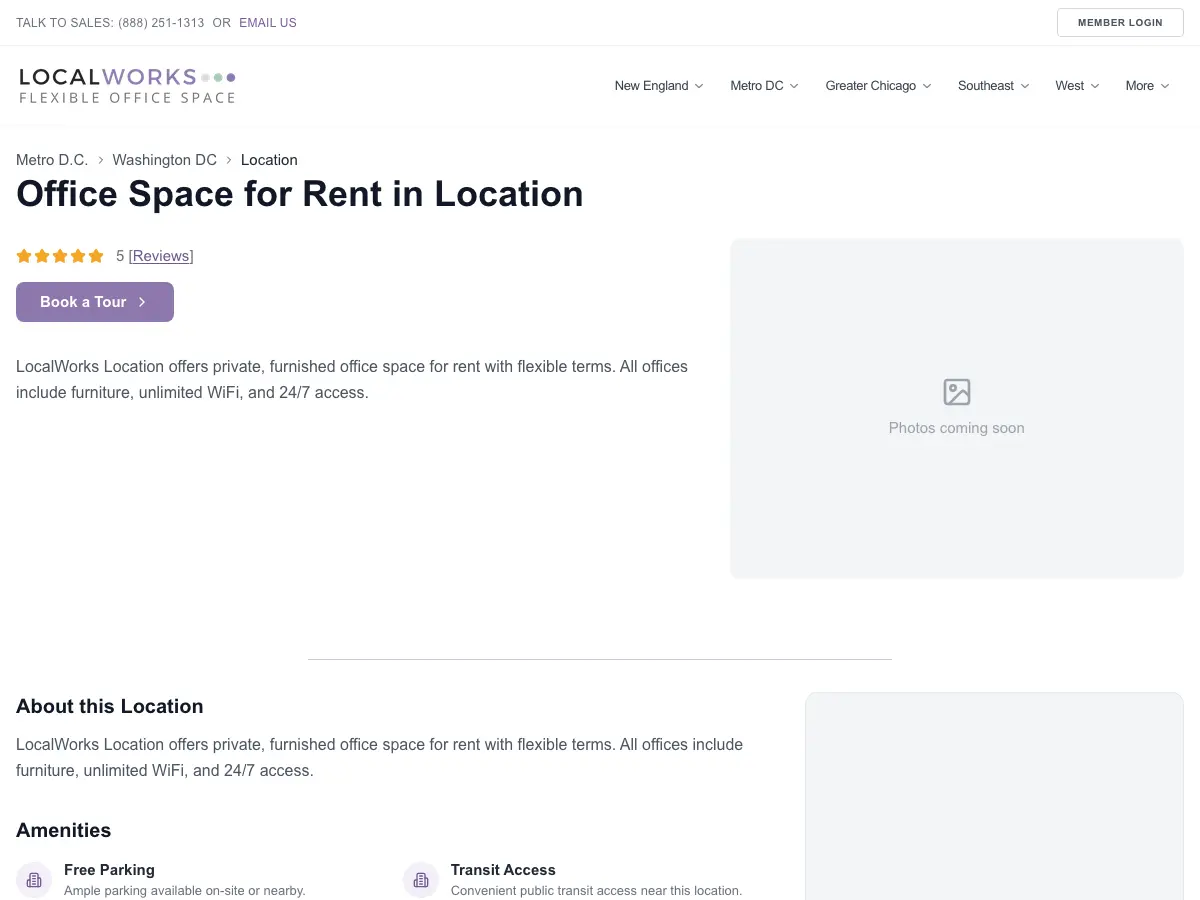Click 'Convenient public transit access' description
Viewport: 1200px width, 900px height.
(597, 890)
